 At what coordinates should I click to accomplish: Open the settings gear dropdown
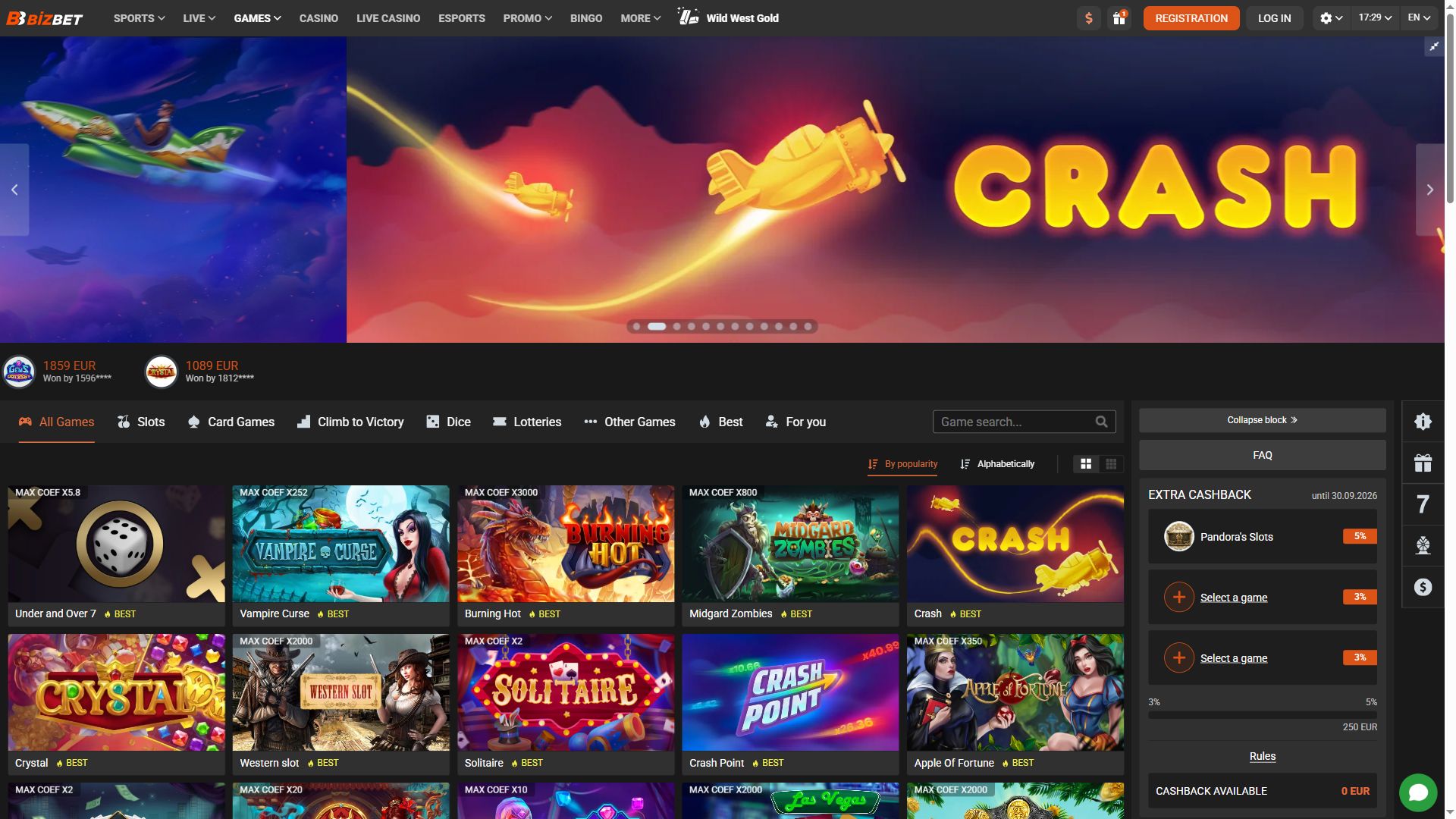[1331, 18]
